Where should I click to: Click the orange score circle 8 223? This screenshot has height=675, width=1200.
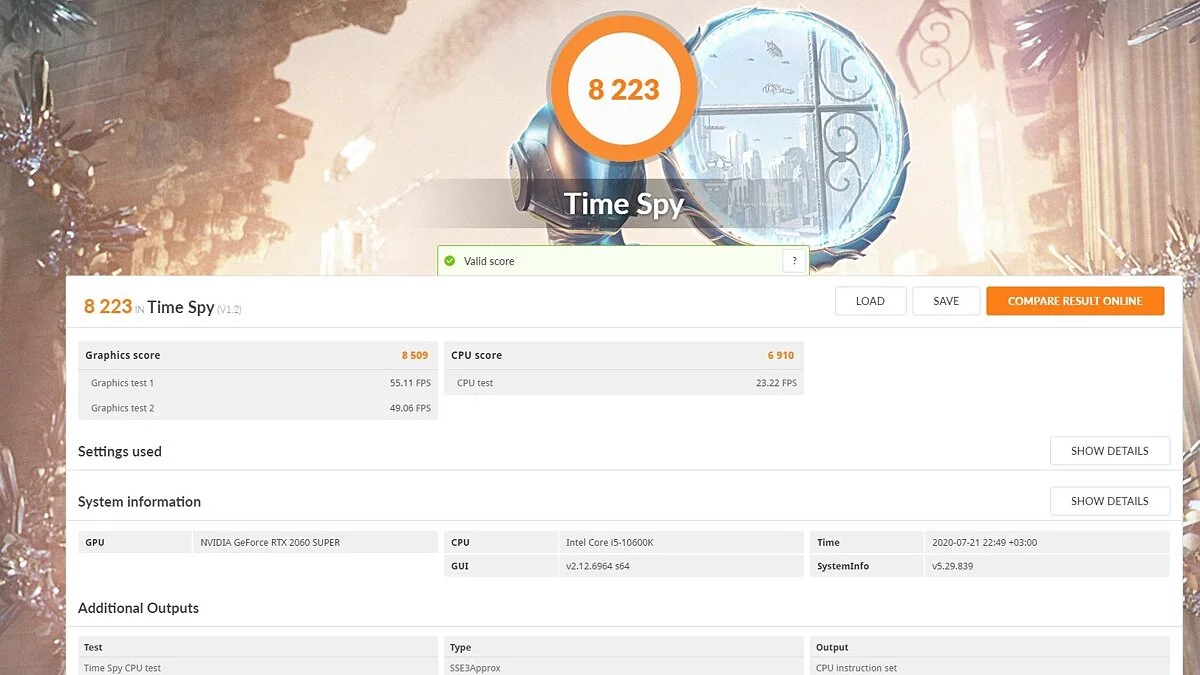(x=624, y=90)
